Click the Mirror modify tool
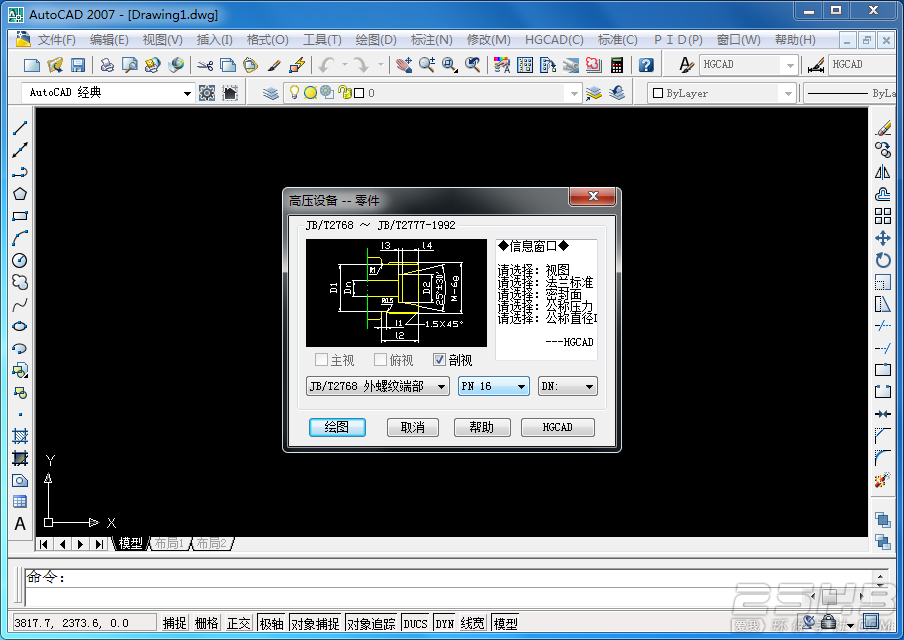Image resolution: width=904 pixels, height=640 pixels. click(x=883, y=172)
